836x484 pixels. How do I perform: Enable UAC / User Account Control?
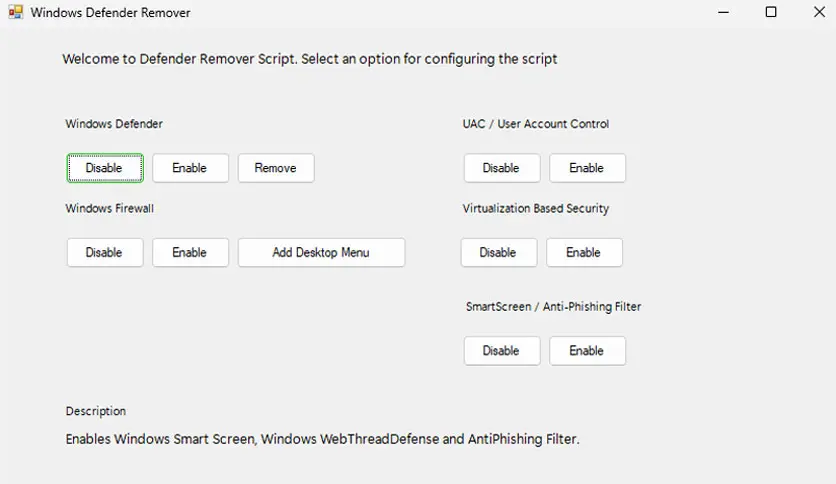click(587, 168)
